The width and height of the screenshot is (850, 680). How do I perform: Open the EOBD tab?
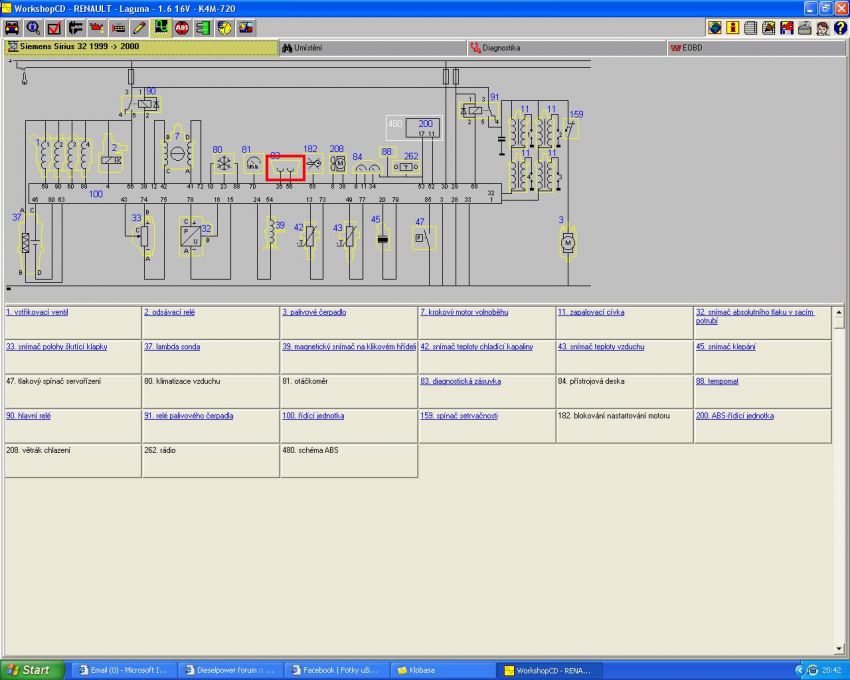coord(690,47)
